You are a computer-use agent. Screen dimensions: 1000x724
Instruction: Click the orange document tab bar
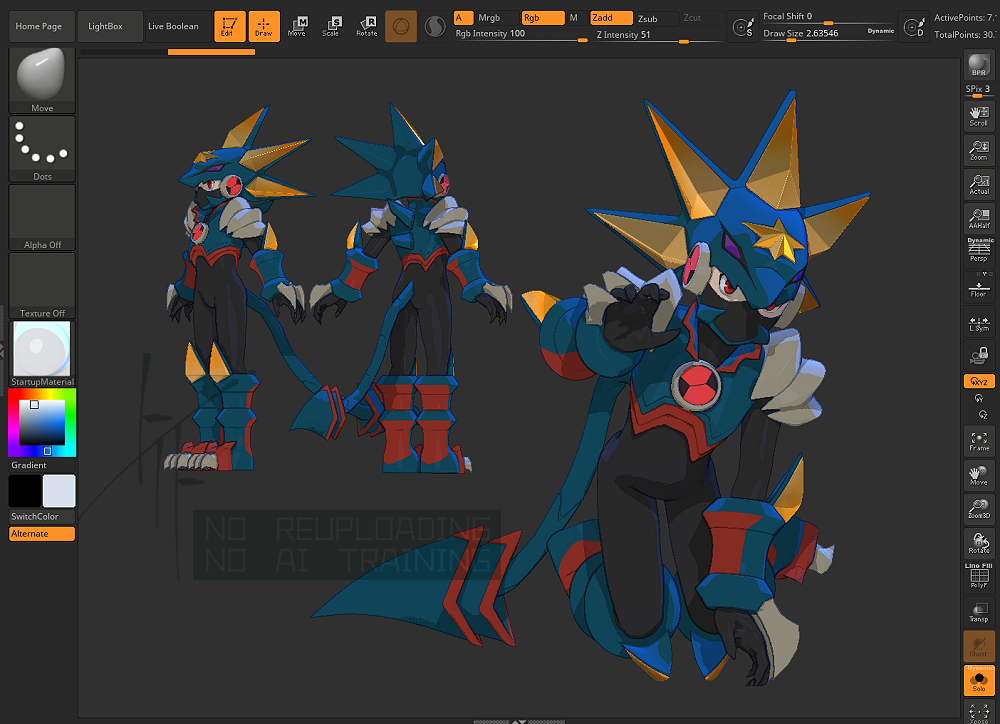(x=211, y=52)
